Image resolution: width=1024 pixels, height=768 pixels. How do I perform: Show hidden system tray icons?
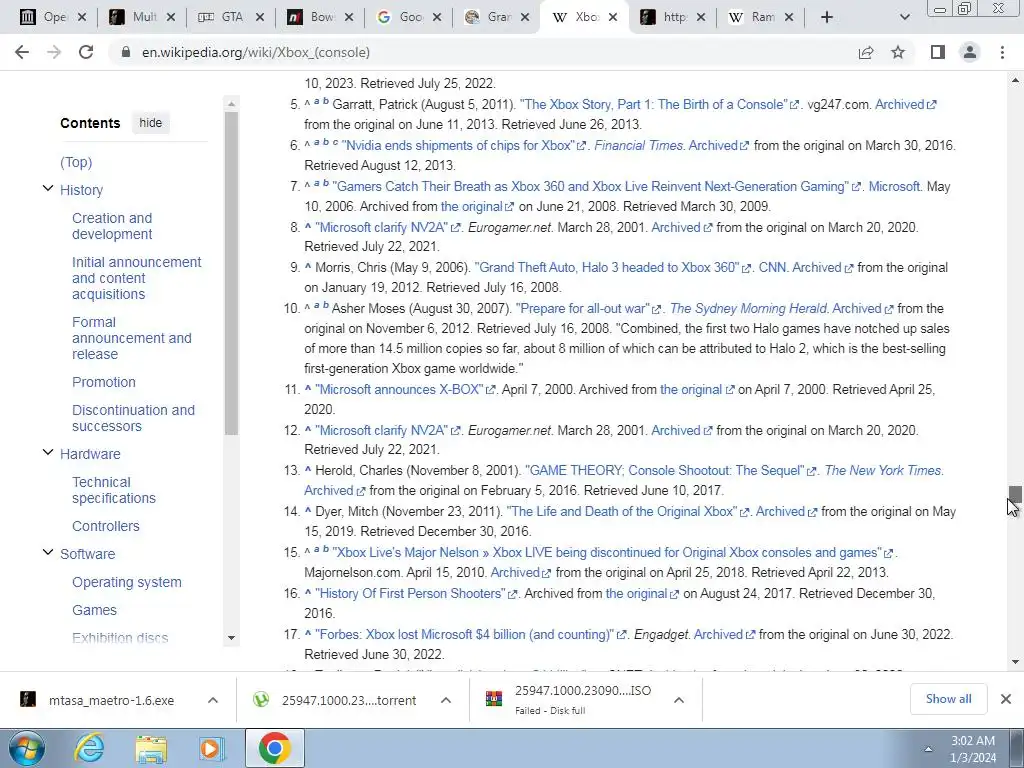[x=928, y=749]
